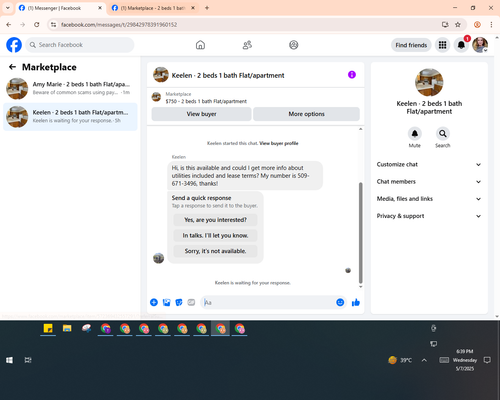Open Task View on the taskbar

28,360
